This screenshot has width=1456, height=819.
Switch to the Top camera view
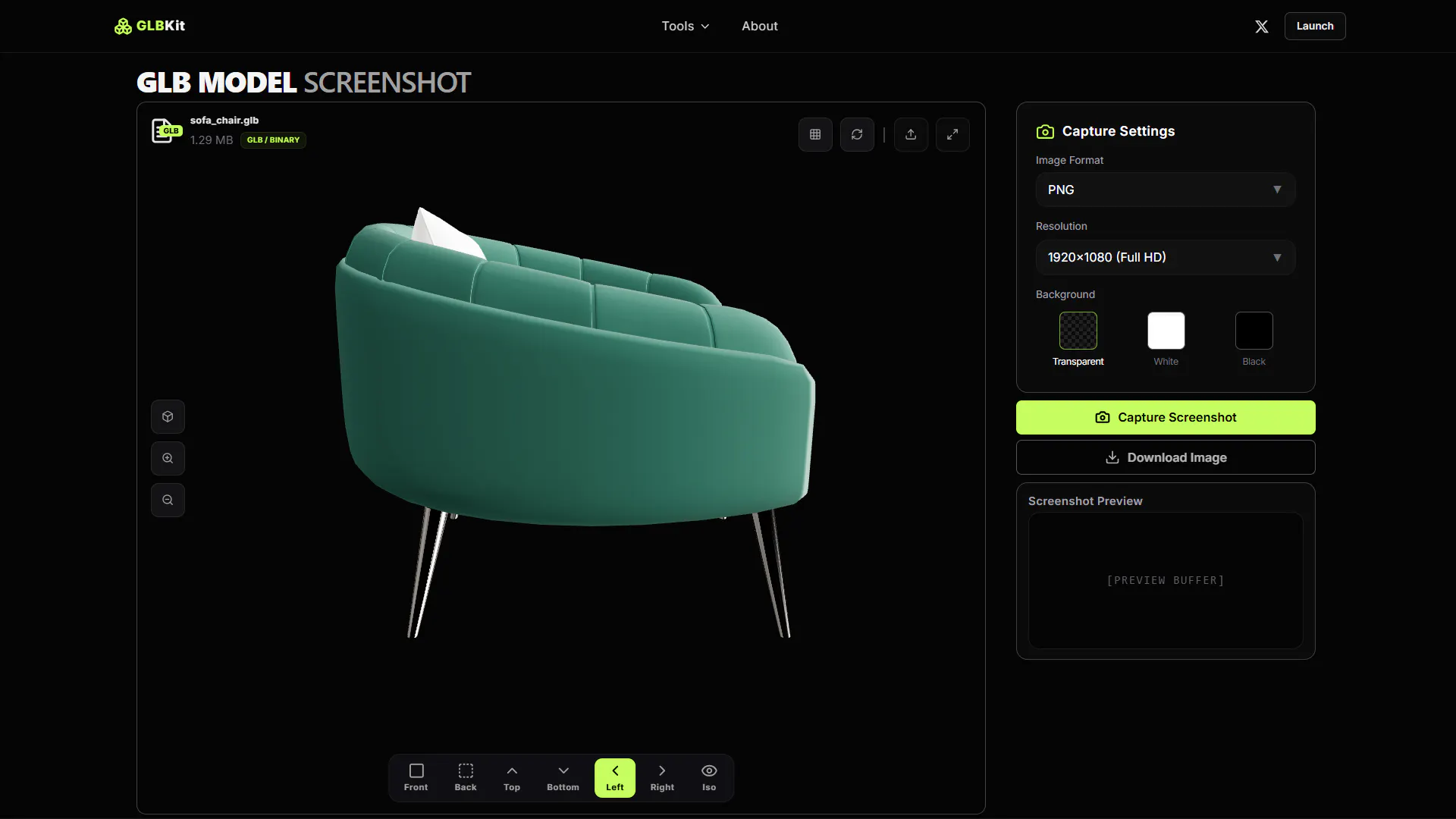pos(512,777)
